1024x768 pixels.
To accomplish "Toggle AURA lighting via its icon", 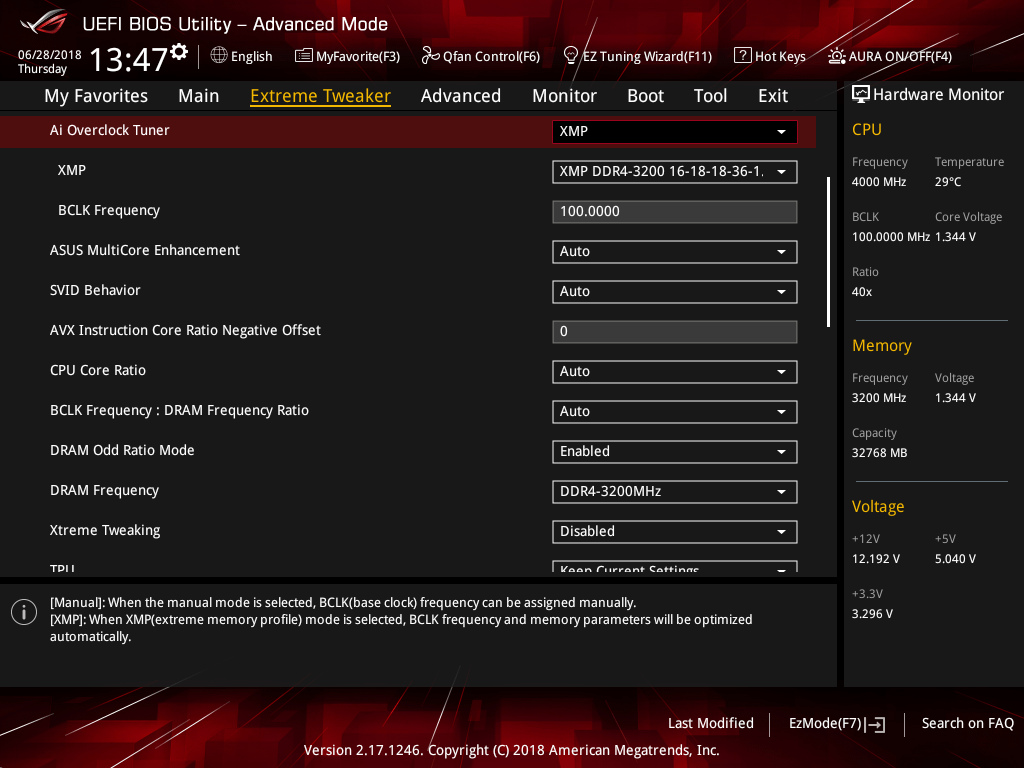I will tap(837, 56).
